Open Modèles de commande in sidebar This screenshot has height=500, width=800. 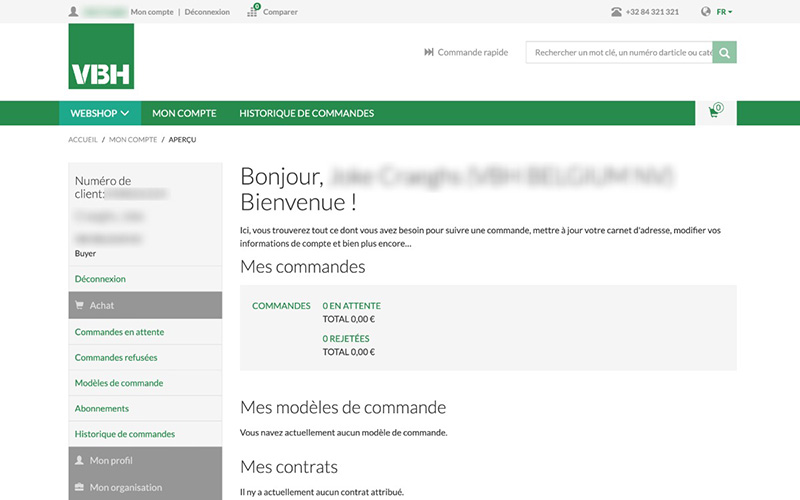tap(118, 383)
